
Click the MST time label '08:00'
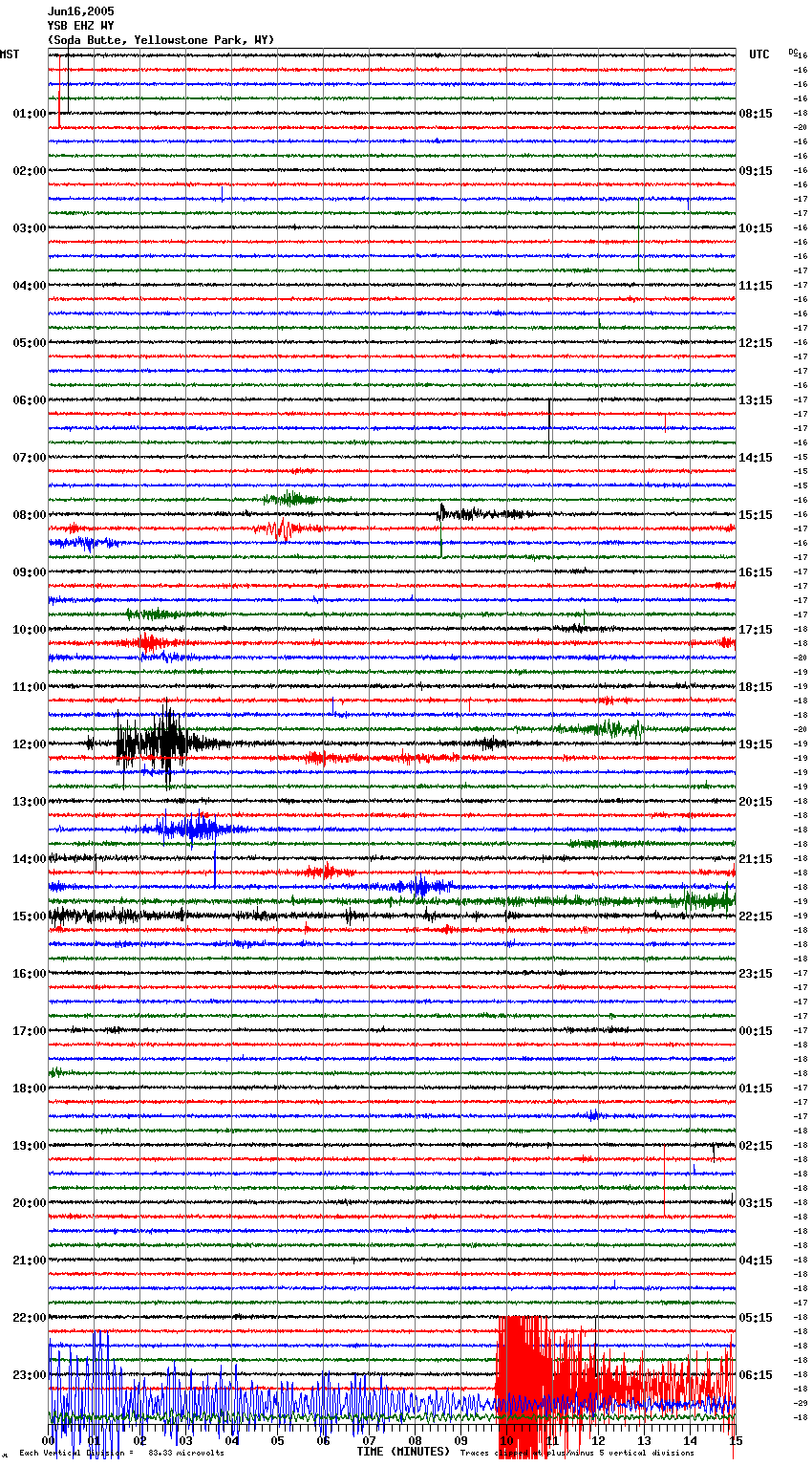[29, 515]
